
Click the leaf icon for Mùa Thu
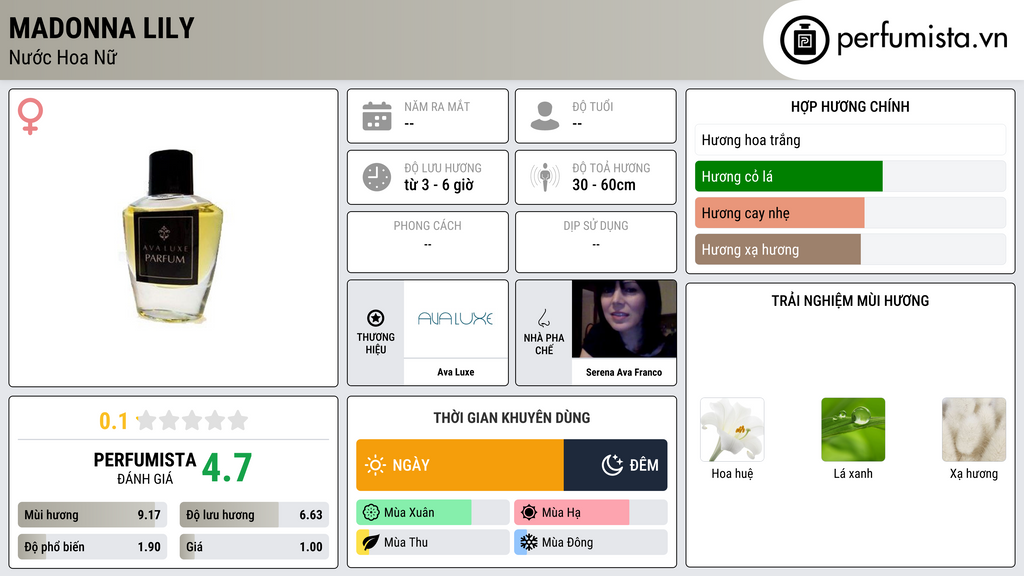click(x=371, y=542)
